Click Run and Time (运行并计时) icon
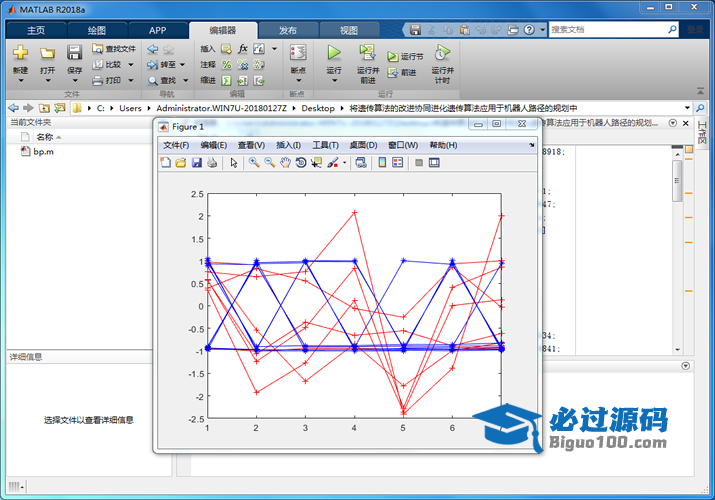Screen dimensions: 715x500 coord(442,52)
